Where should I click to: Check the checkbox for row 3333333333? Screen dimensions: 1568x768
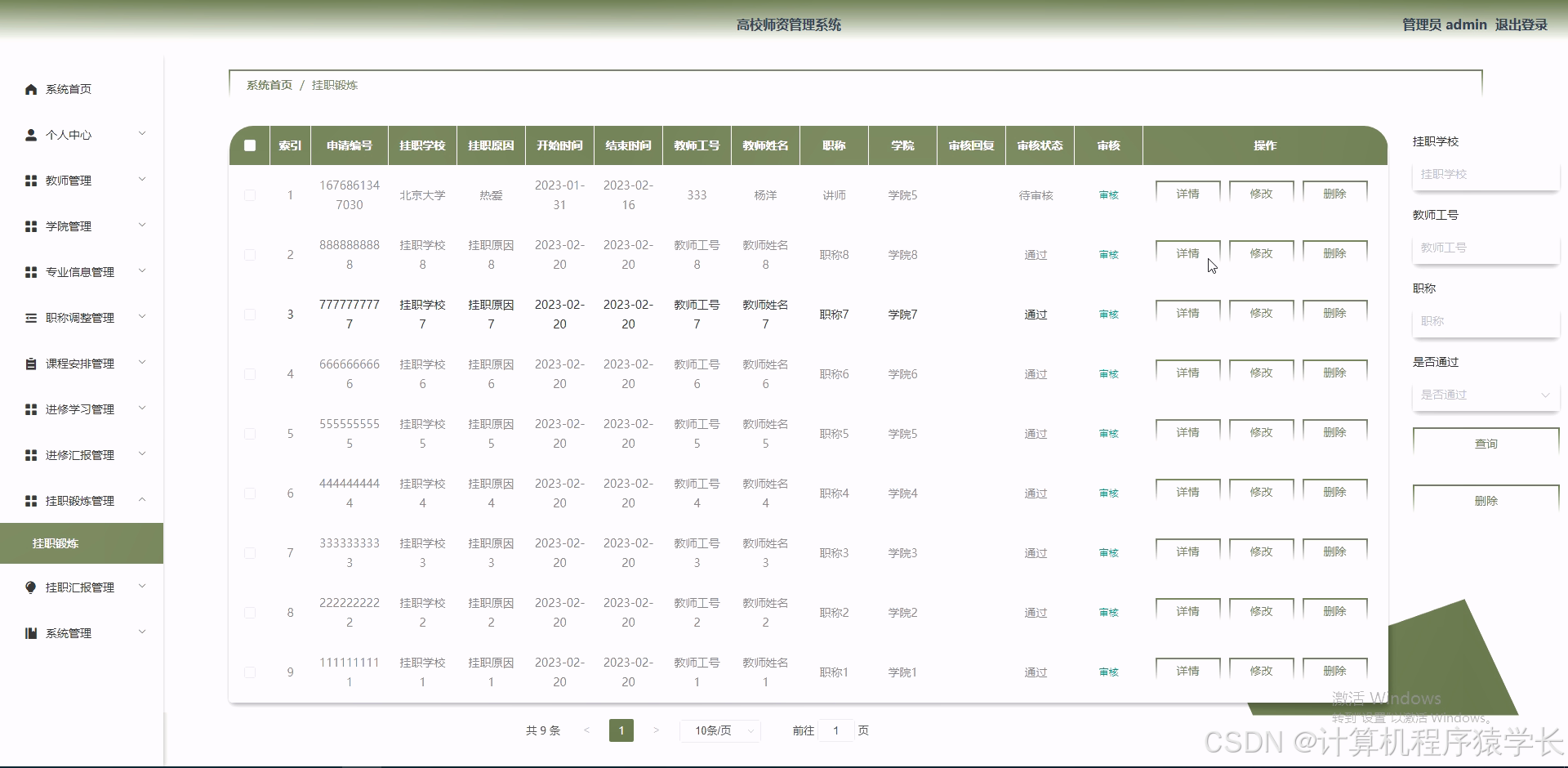[250, 553]
